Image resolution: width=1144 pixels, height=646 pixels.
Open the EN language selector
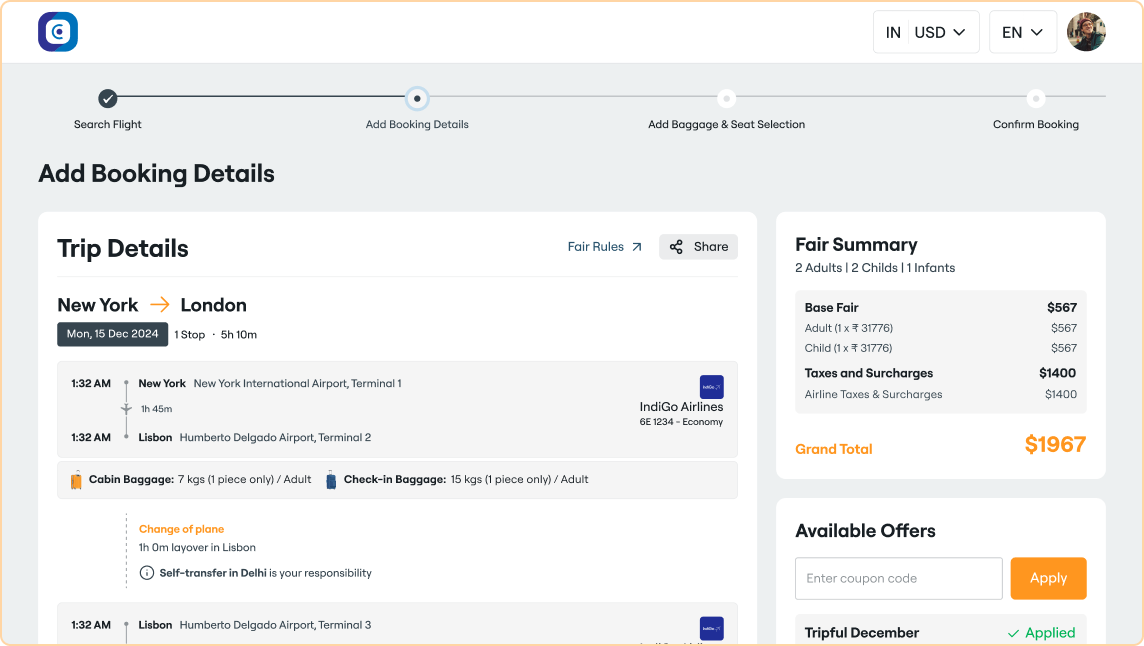[1022, 31]
